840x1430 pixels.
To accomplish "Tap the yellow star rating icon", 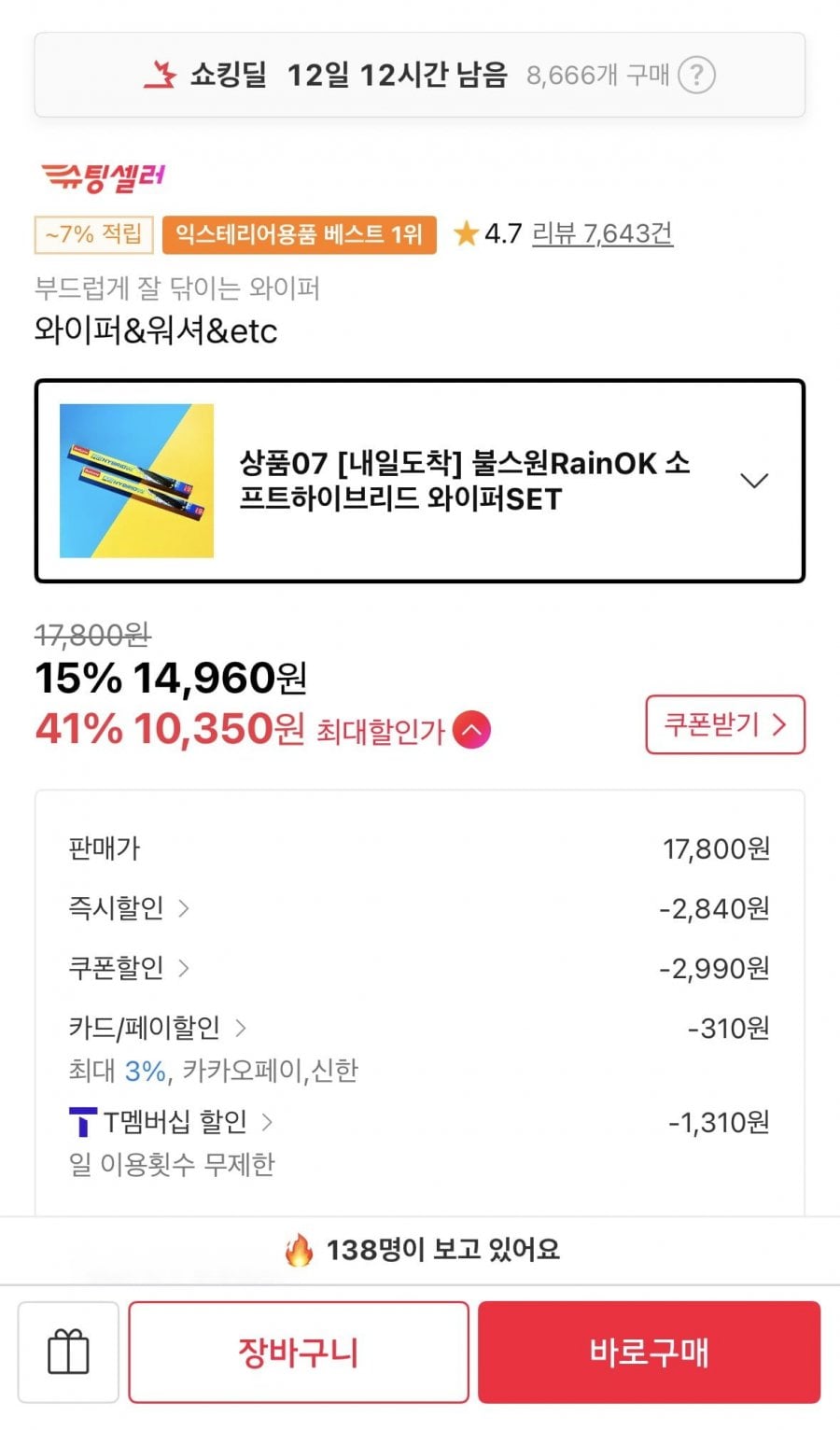I will [465, 232].
